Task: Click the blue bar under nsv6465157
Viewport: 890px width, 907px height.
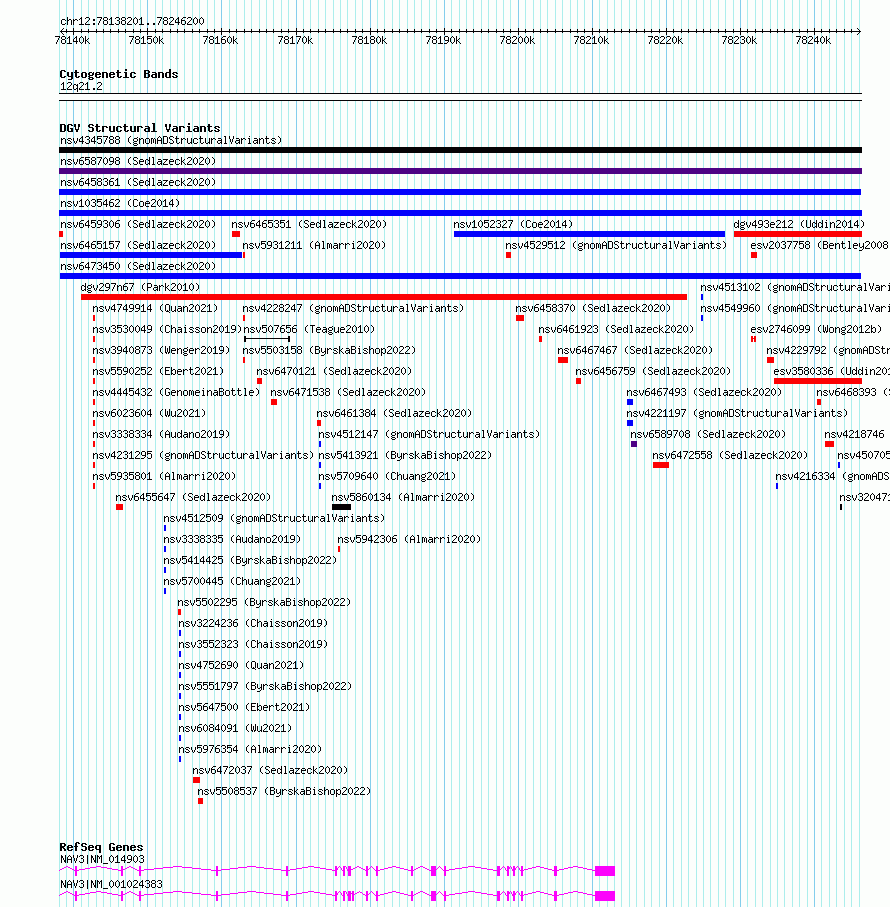Action: 151,255
